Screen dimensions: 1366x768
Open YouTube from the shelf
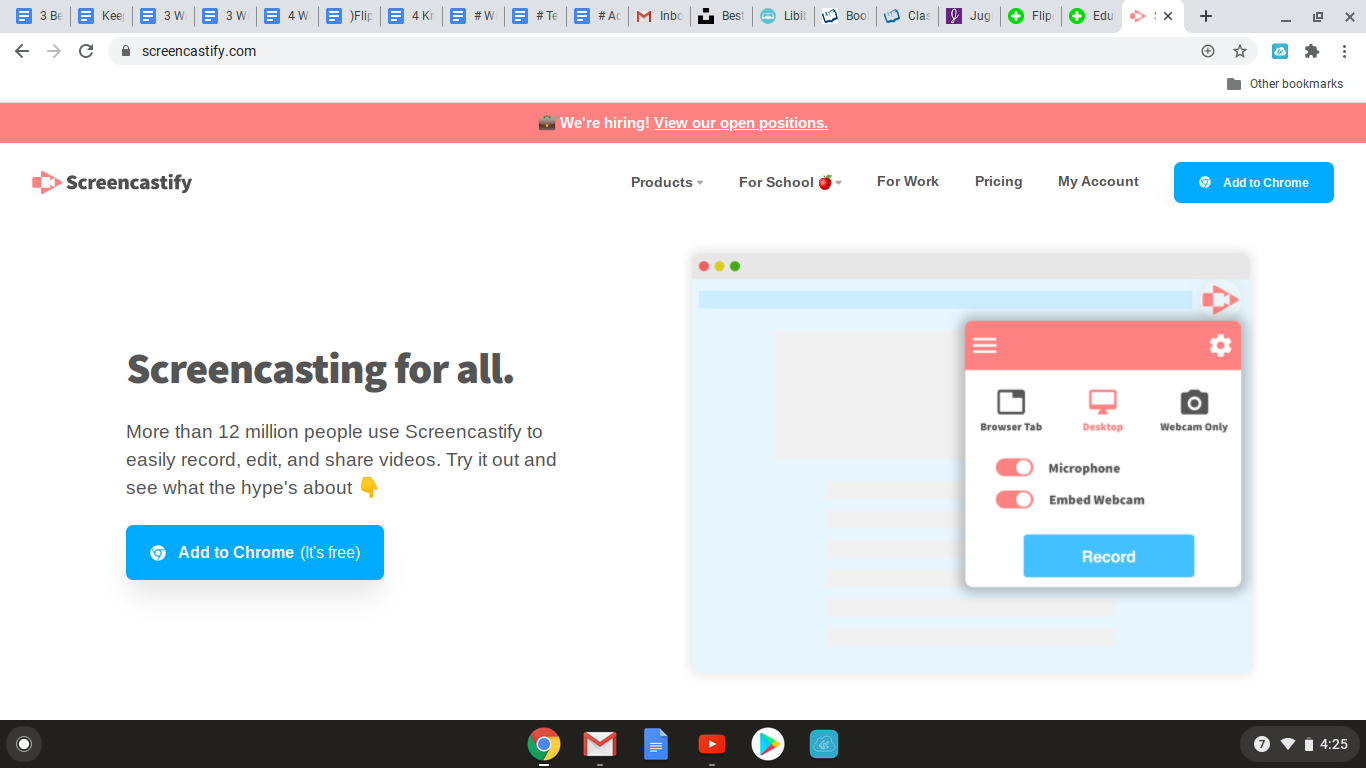(712, 744)
